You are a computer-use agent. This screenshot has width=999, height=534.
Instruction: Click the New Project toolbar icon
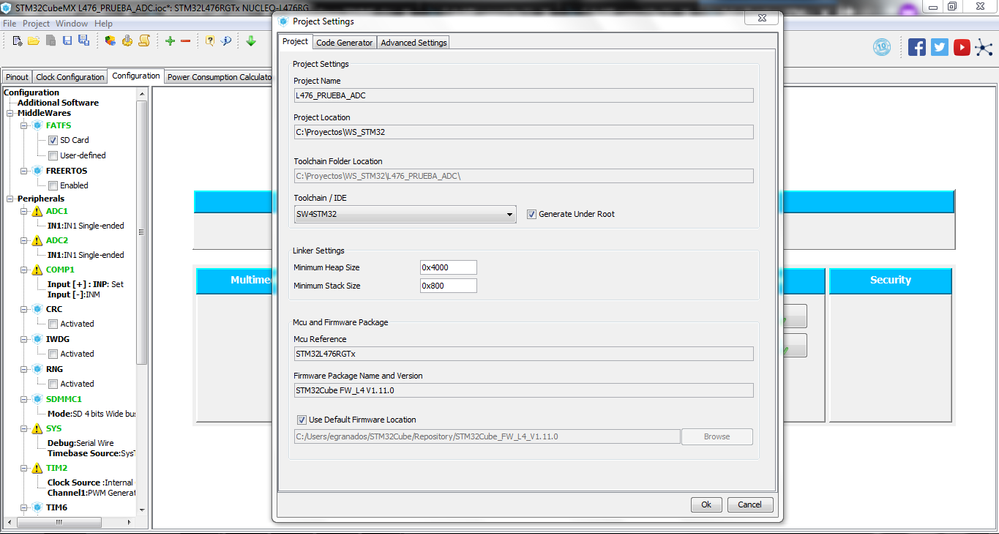(x=18, y=41)
